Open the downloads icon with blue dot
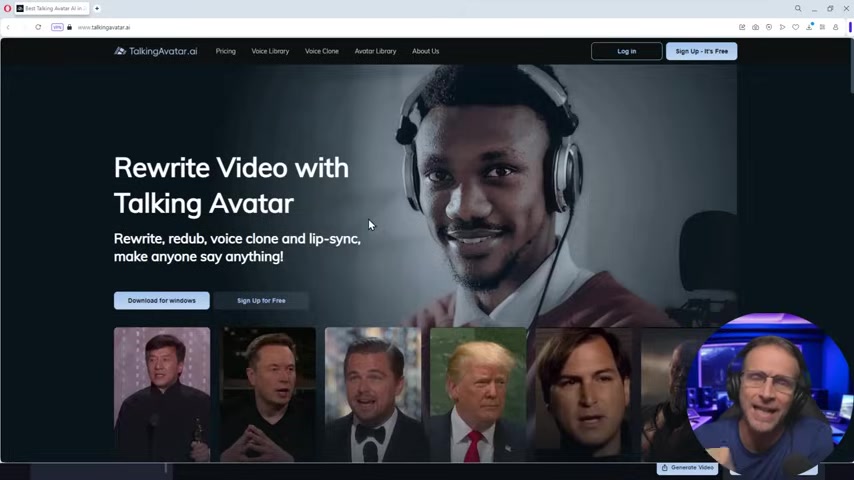Viewport: 854px width, 480px height. [x=809, y=27]
